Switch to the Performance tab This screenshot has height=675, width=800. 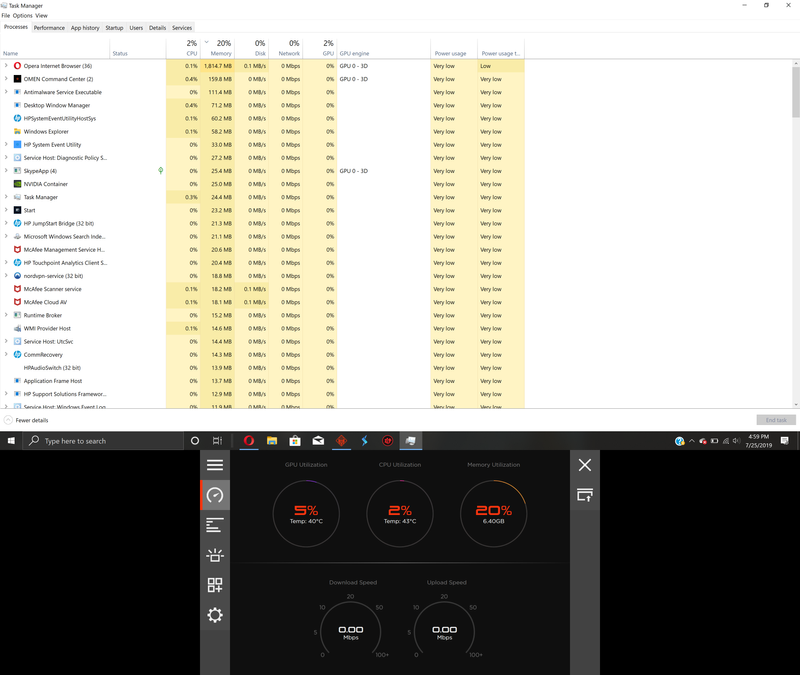click(x=49, y=28)
